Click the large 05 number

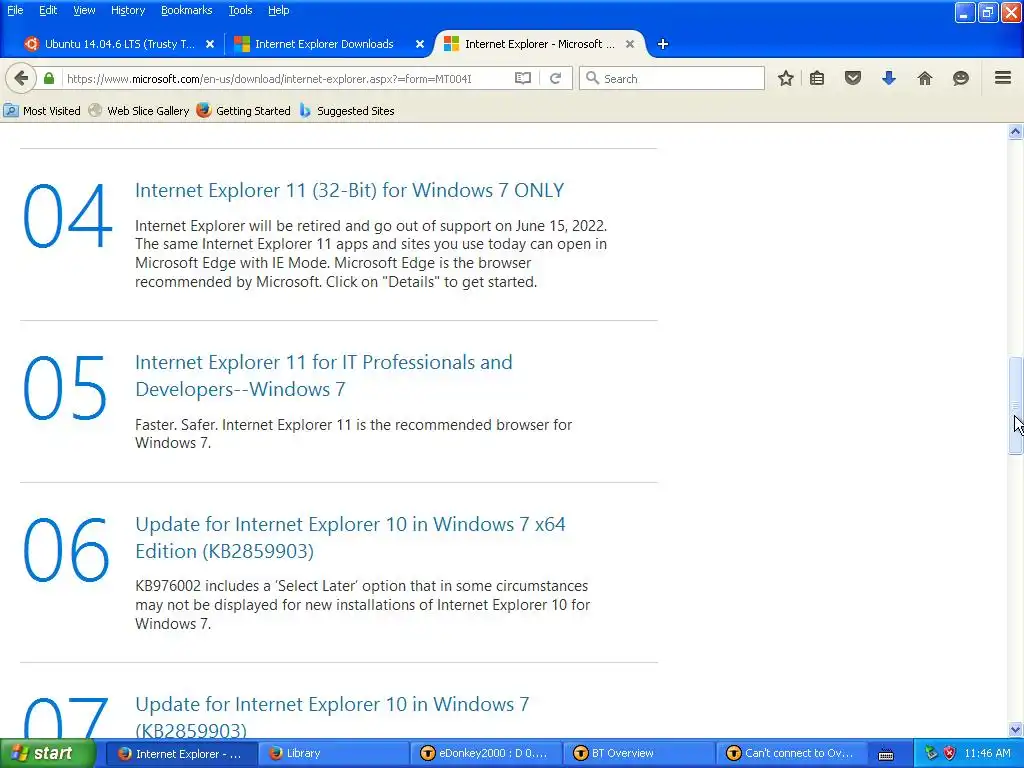click(65, 388)
